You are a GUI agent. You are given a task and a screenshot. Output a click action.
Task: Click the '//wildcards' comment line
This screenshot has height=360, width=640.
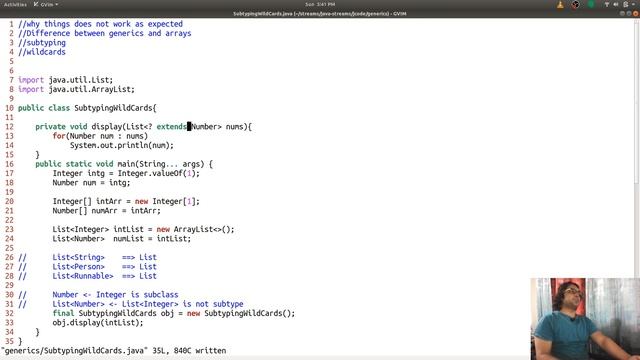point(42,52)
